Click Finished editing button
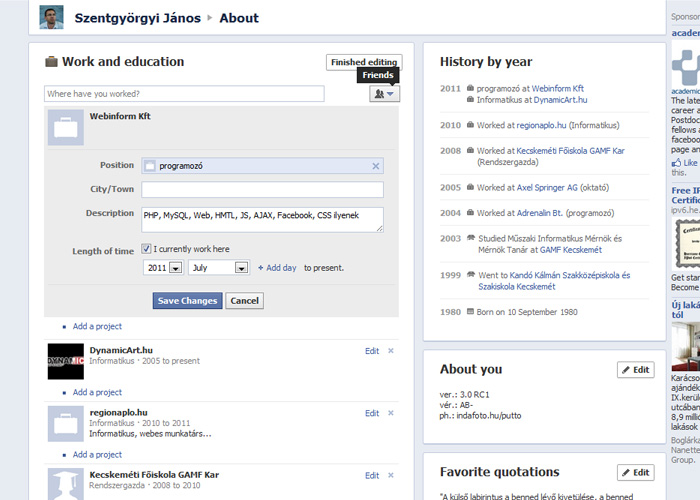The image size is (700, 500). [364, 62]
